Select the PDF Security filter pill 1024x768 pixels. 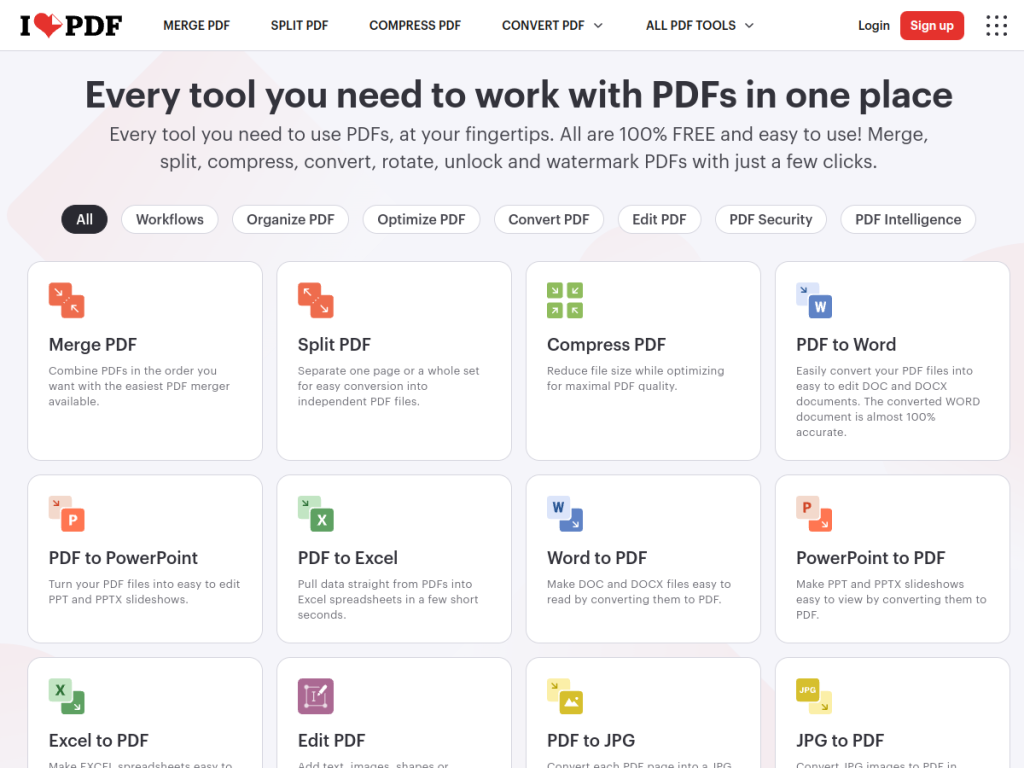tap(771, 219)
